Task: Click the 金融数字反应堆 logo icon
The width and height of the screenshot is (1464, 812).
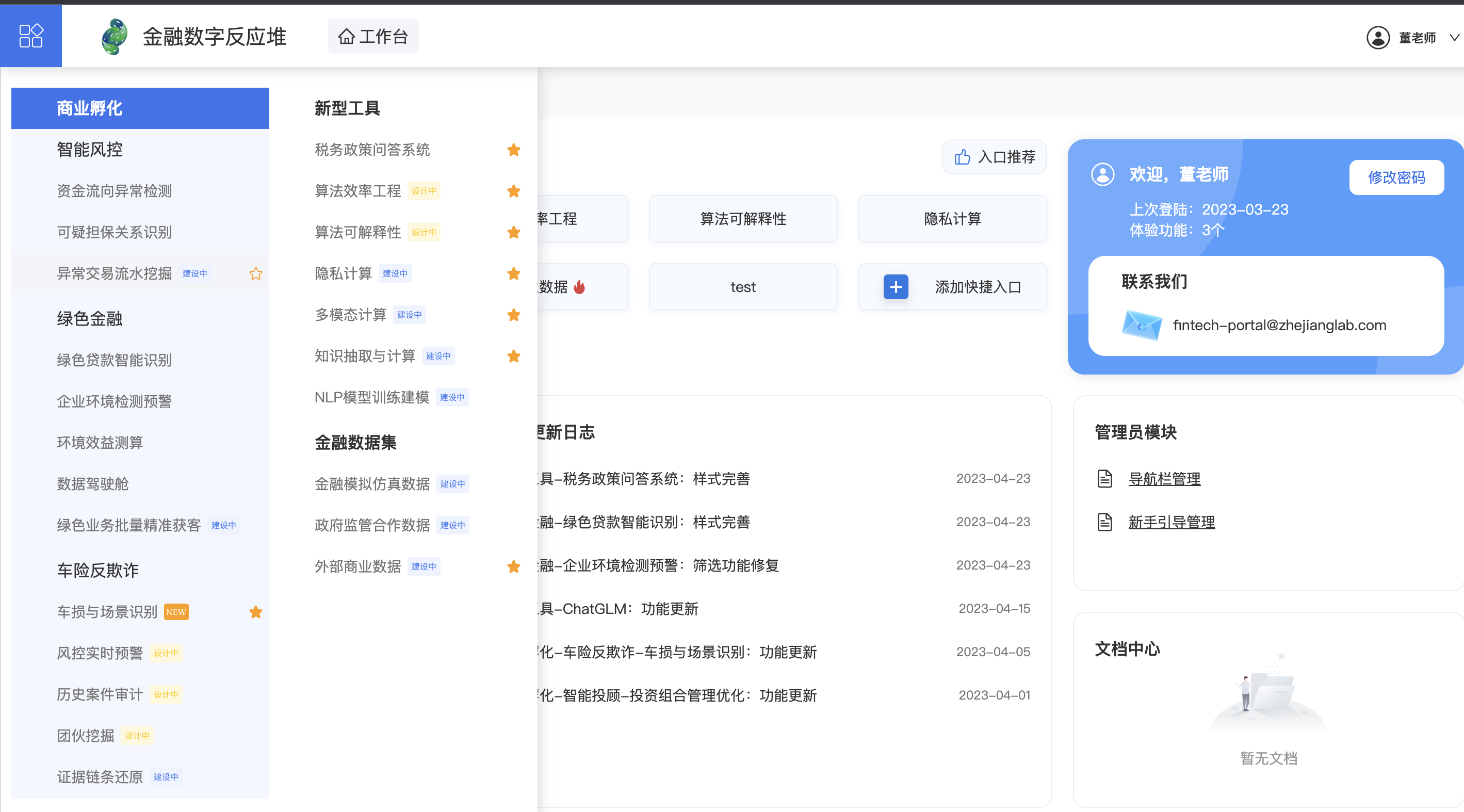Action: (x=115, y=36)
